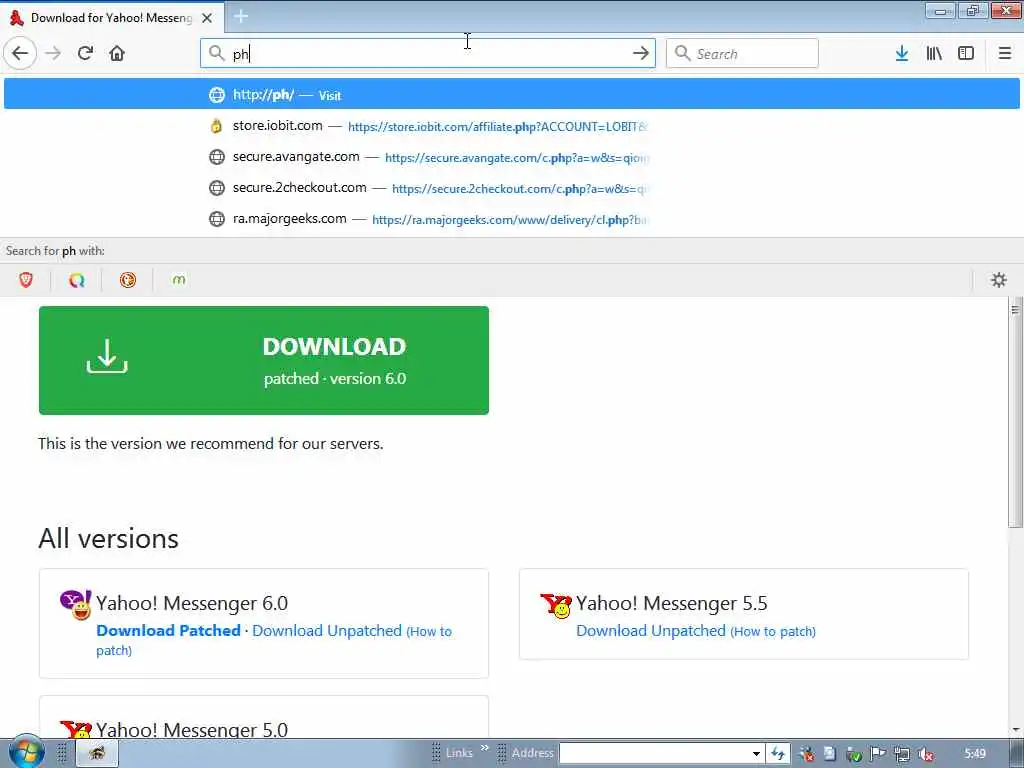The height and width of the screenshot is (768, 1024).
Task: Open the network tray icon
Action: [902, 754]
